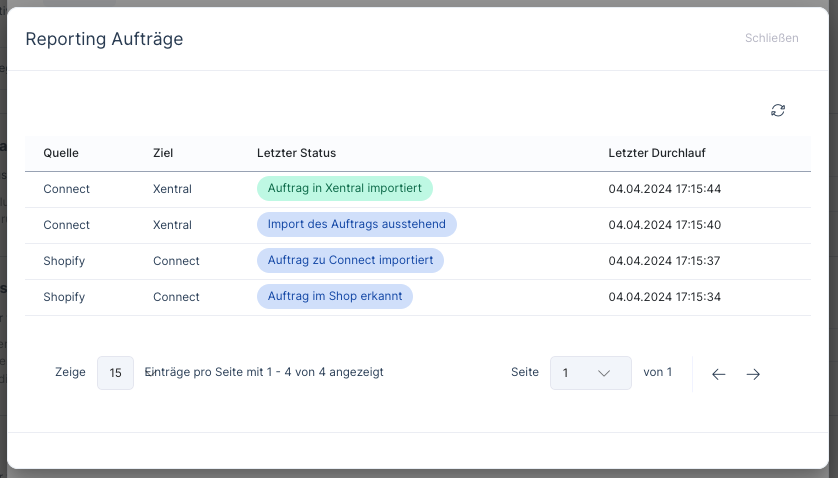Click the timestamp 04.04.2024 17:15:44

[664, 189]
